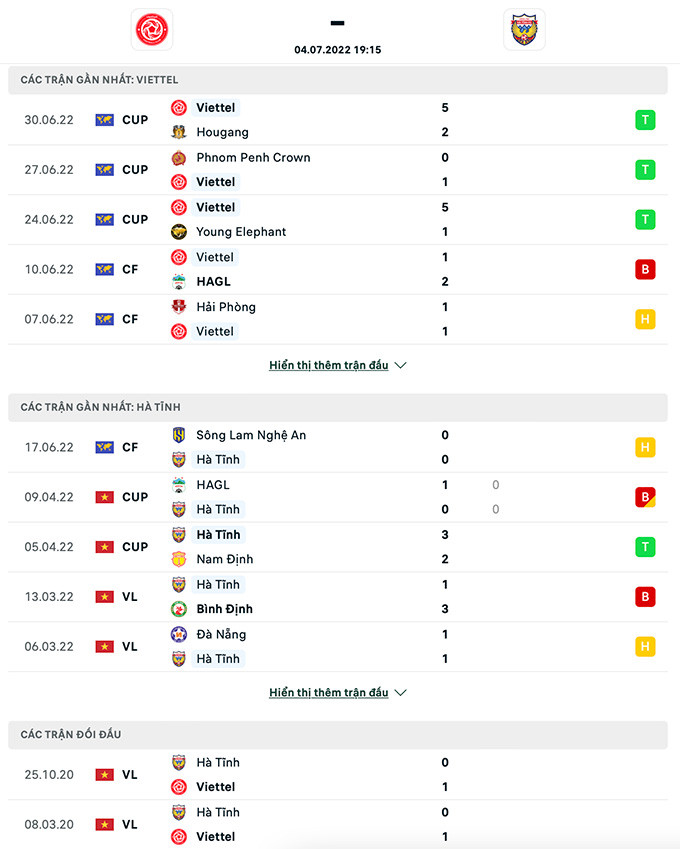This screenshot has height=849, width=680.
Task: Click green T result badge for Hougang match
Action: point(645,120)
